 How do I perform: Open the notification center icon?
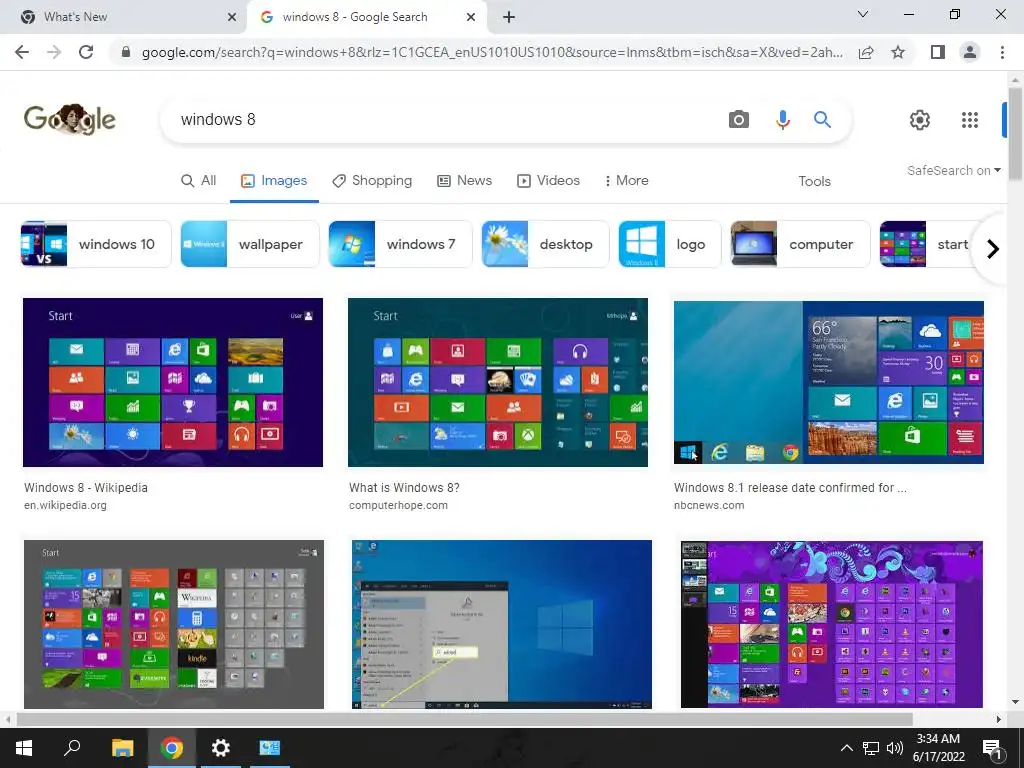click(992, 749)
